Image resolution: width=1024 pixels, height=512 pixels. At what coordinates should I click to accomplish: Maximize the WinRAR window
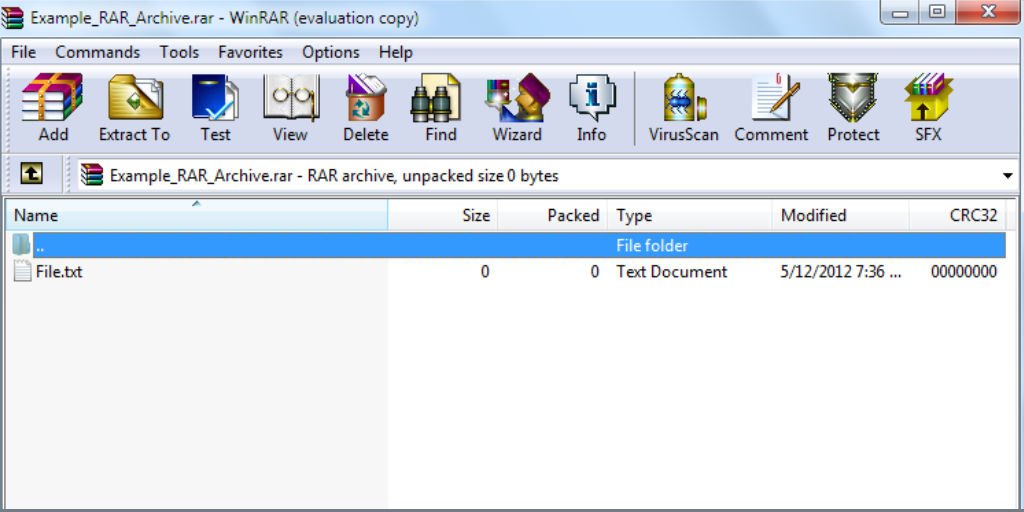937,12
